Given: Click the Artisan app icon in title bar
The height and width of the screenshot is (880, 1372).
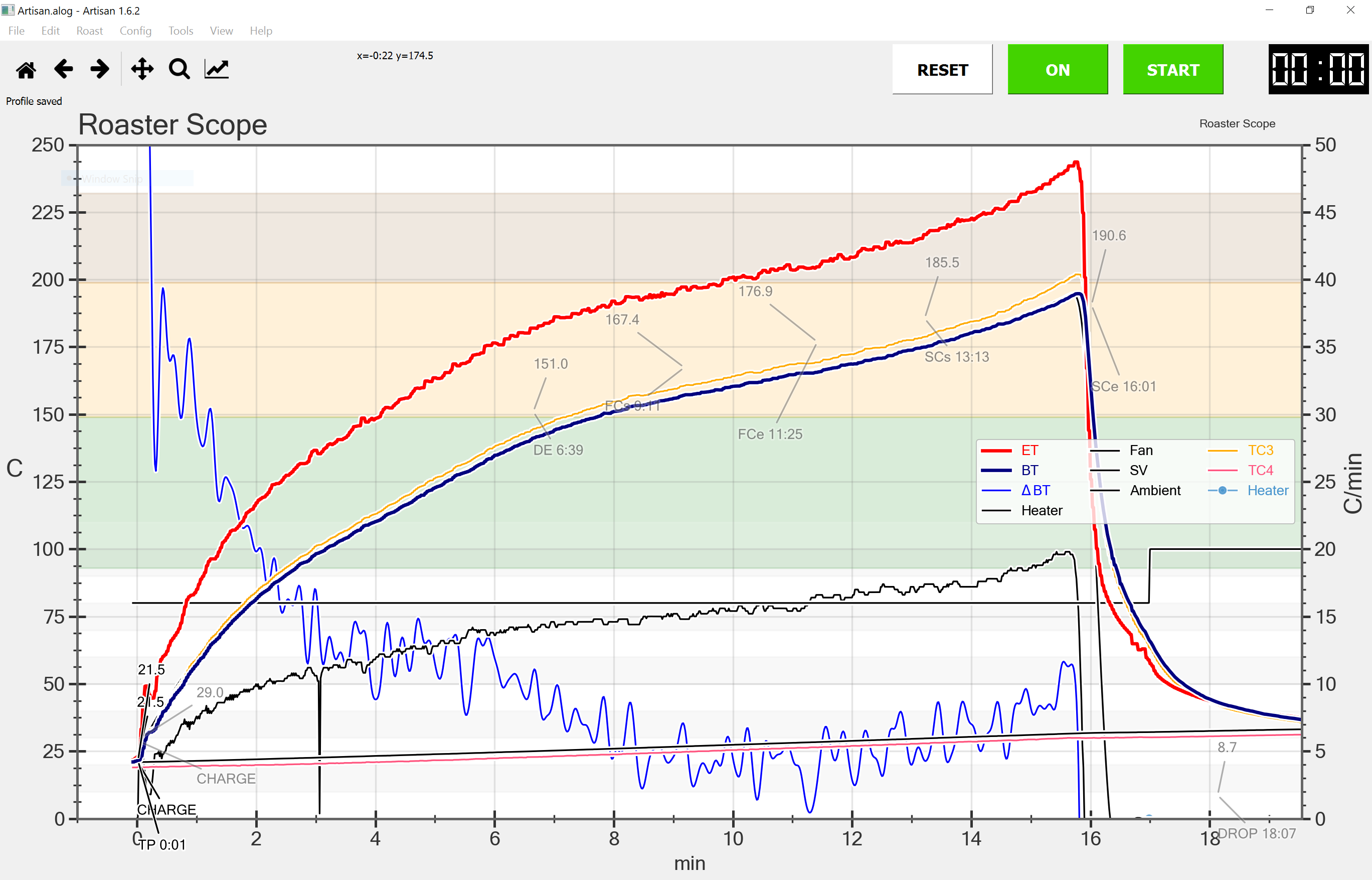Looking at the screenshot, I should (x=8, y=11).
